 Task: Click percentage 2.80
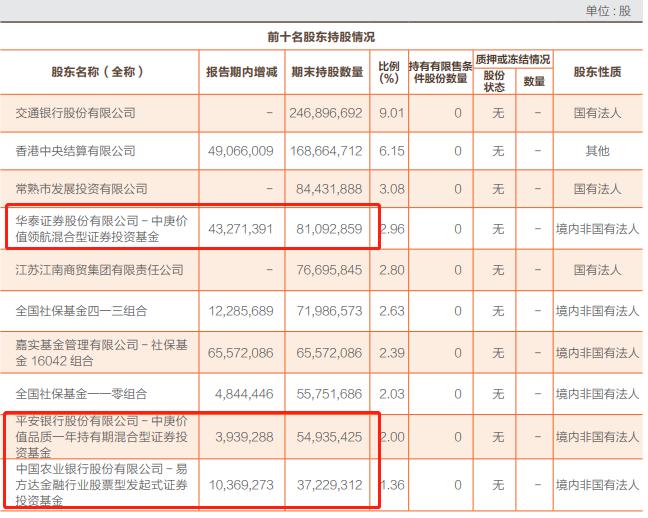pyautogui.click(x=391, y=270)
